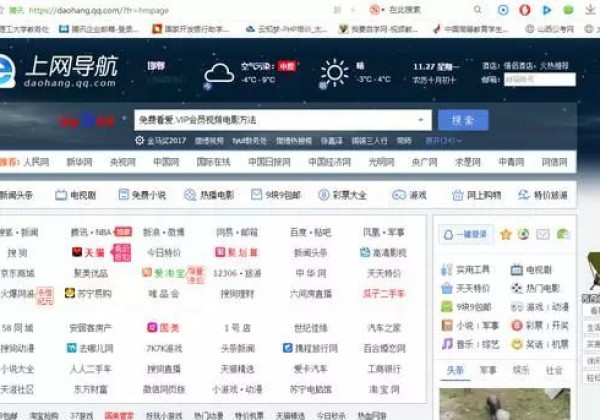600x420 pixels.
Task: Open the 汽车之家 link
Action: (x=384, y=328)
